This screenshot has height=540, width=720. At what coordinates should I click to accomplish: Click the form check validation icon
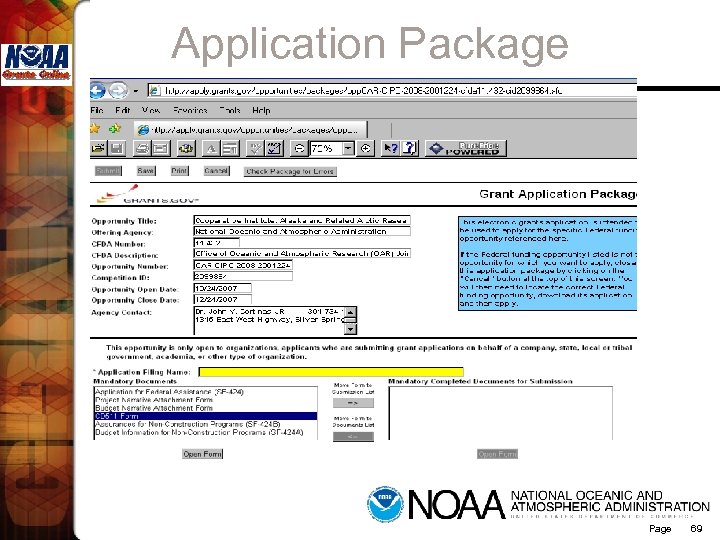point(274,148)
